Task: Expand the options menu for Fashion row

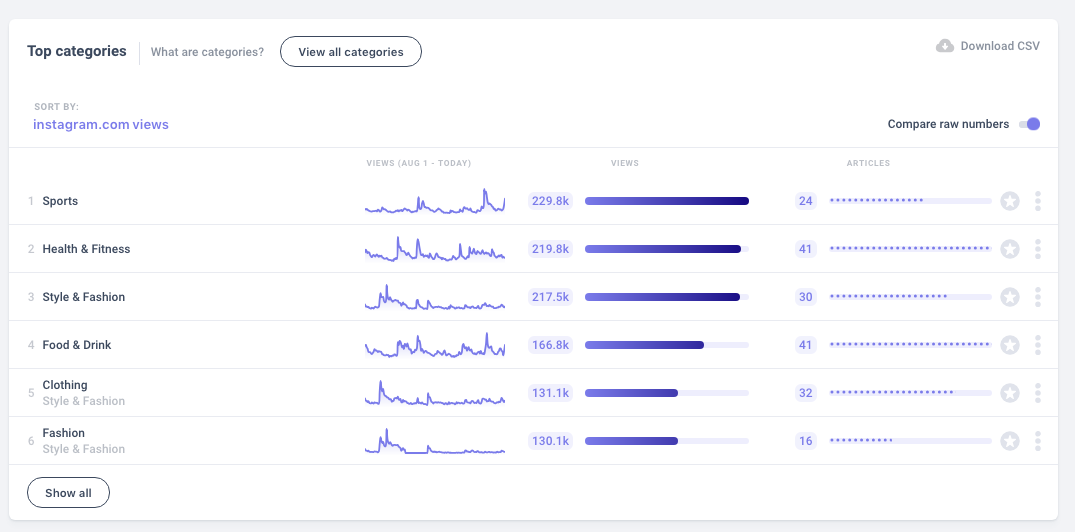Action: pyautogui.click(x=1038, y=441)
